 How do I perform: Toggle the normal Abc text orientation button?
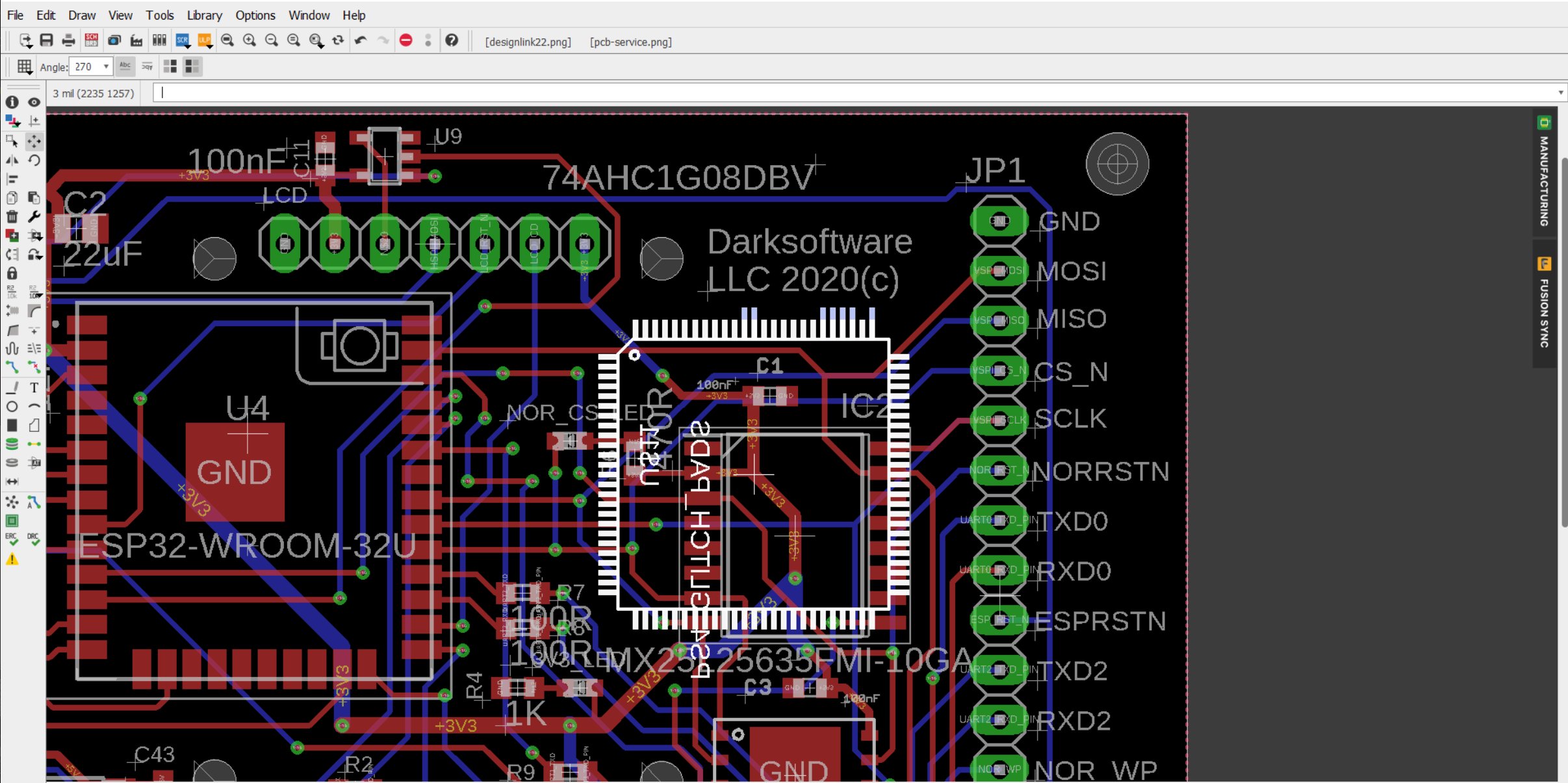[x=125, y=66]
